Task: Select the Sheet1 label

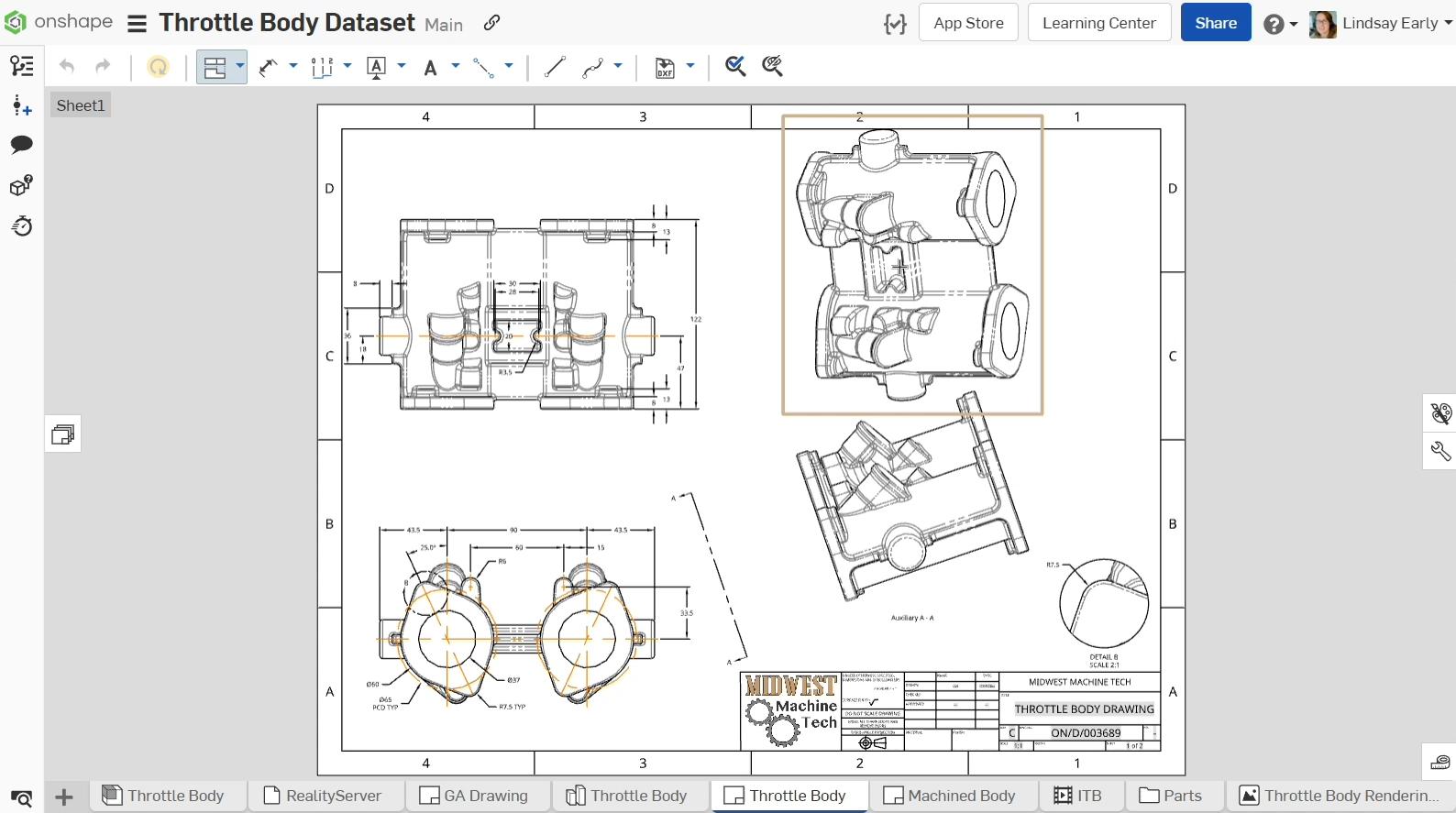Action: click(81, 105)
